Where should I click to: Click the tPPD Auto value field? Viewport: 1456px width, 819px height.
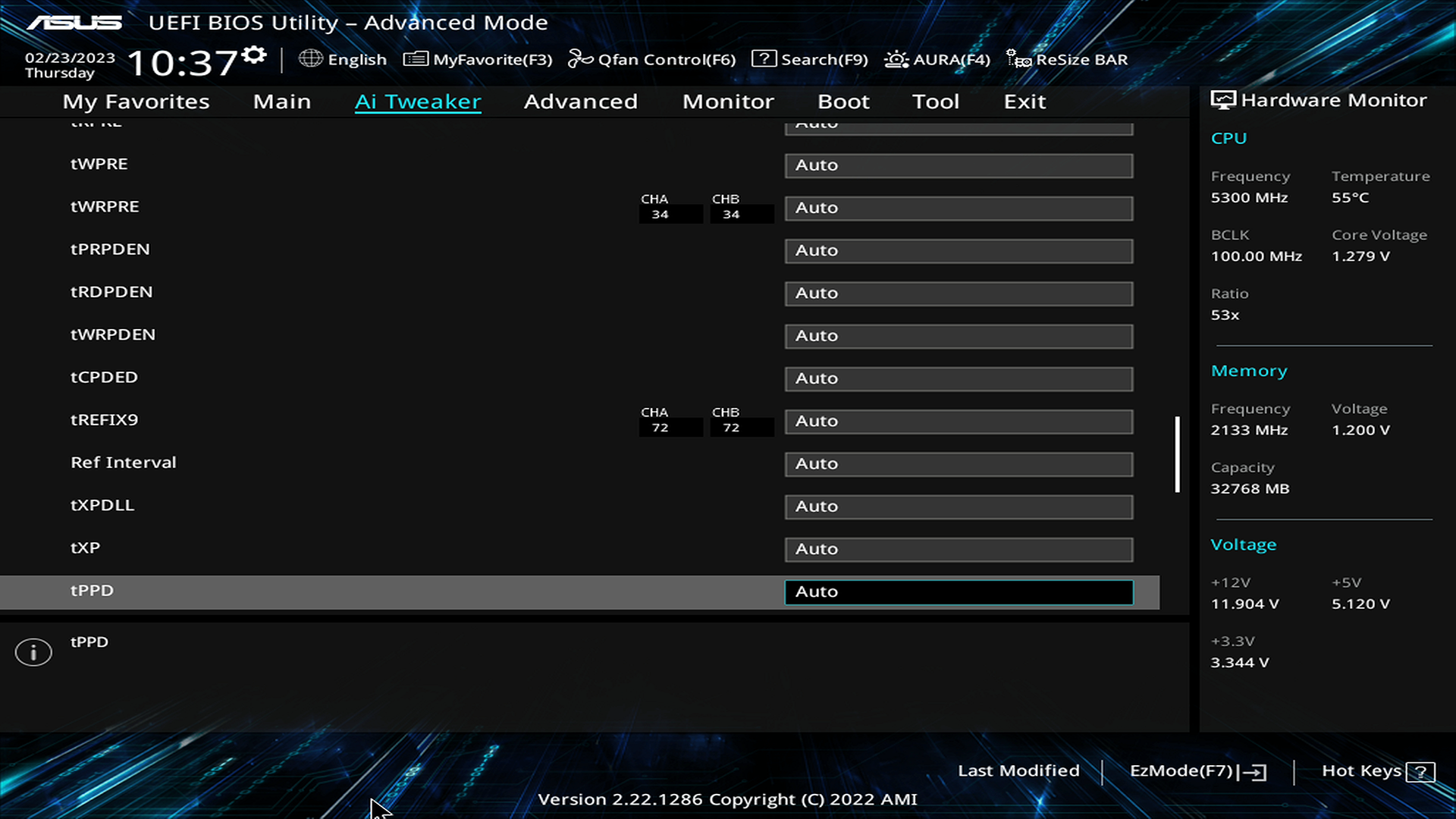pyautogui.click(x=959, y=592)
